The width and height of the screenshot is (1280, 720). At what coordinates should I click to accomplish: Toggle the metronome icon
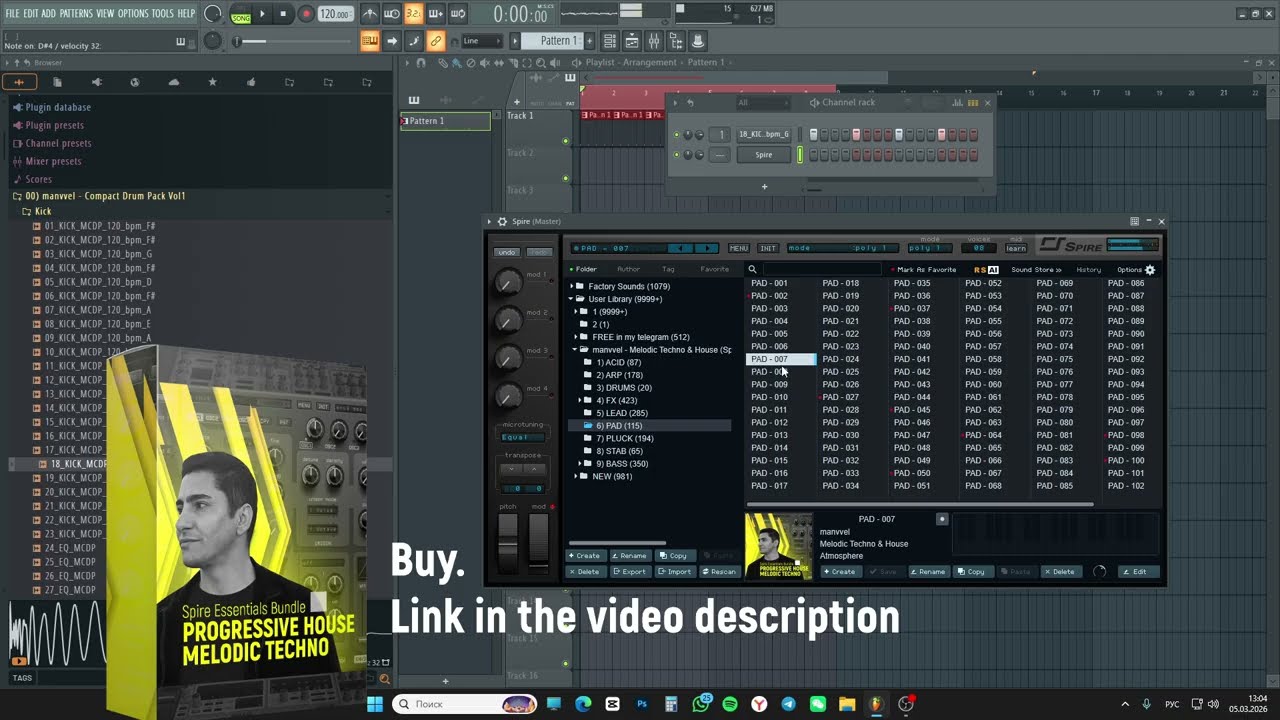pyautogui.click(x=370, y=14)
